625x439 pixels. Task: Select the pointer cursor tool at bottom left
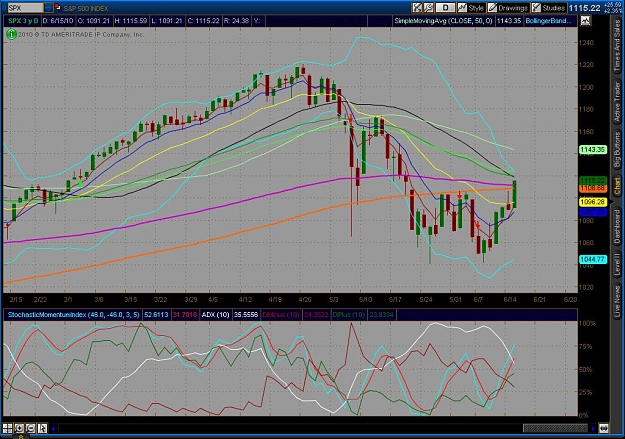coord(42,428)
